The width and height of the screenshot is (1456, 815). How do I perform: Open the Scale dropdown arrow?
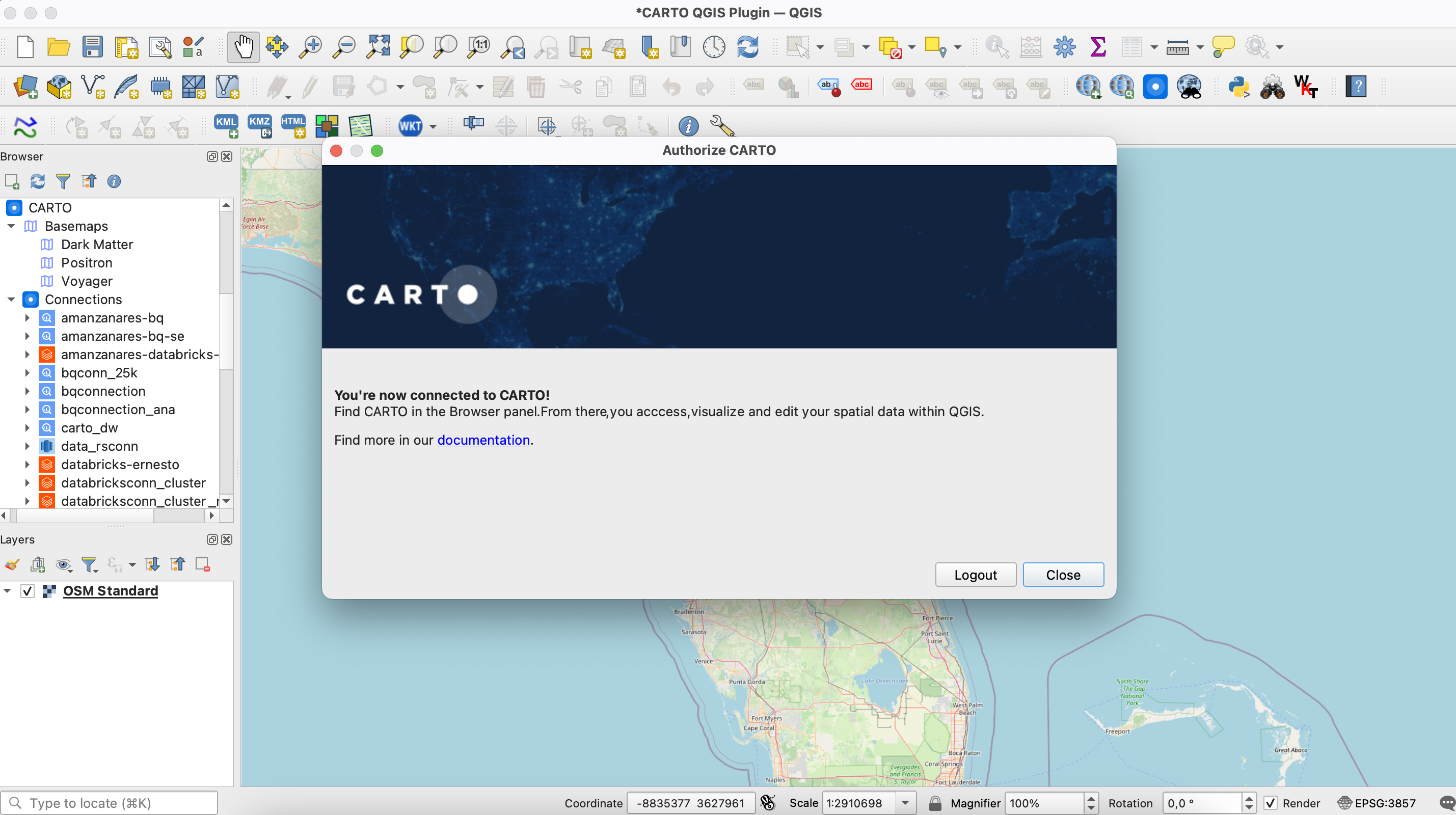click(905, 803)
